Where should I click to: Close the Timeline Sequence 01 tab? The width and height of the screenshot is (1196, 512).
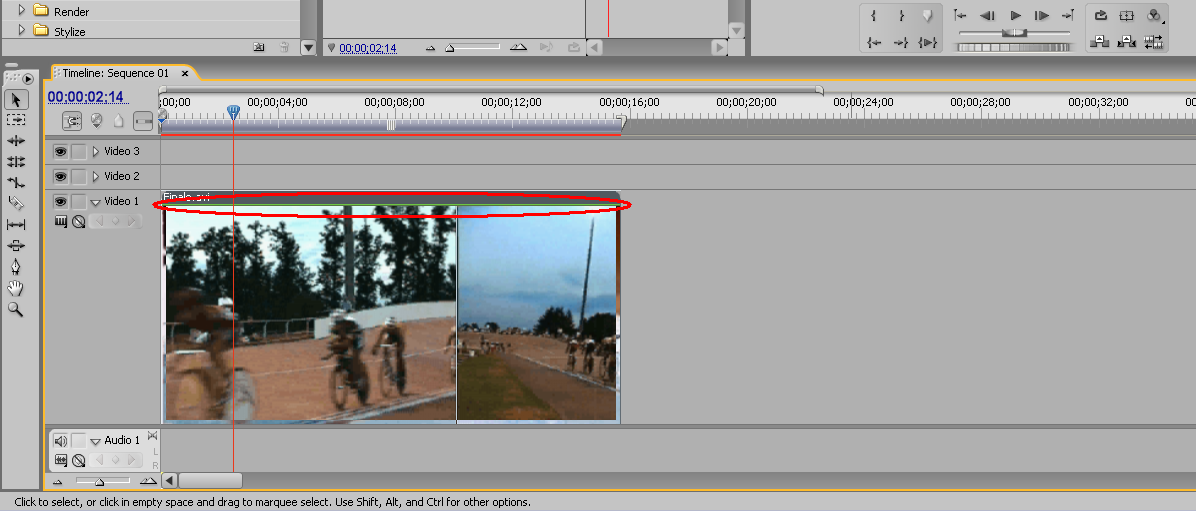[185, 74]
